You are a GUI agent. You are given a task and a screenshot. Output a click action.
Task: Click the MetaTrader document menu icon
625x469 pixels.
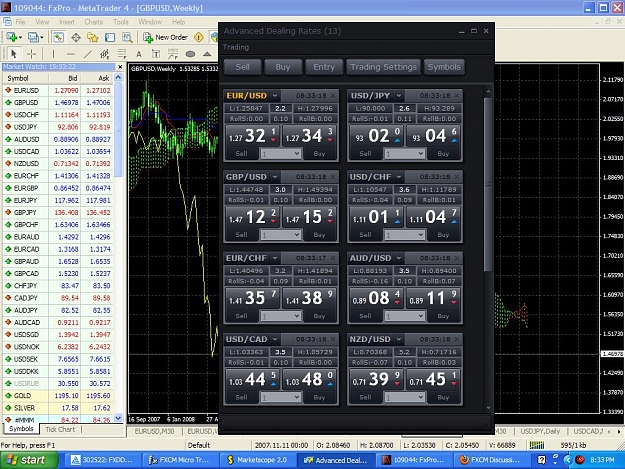(7, 22)
